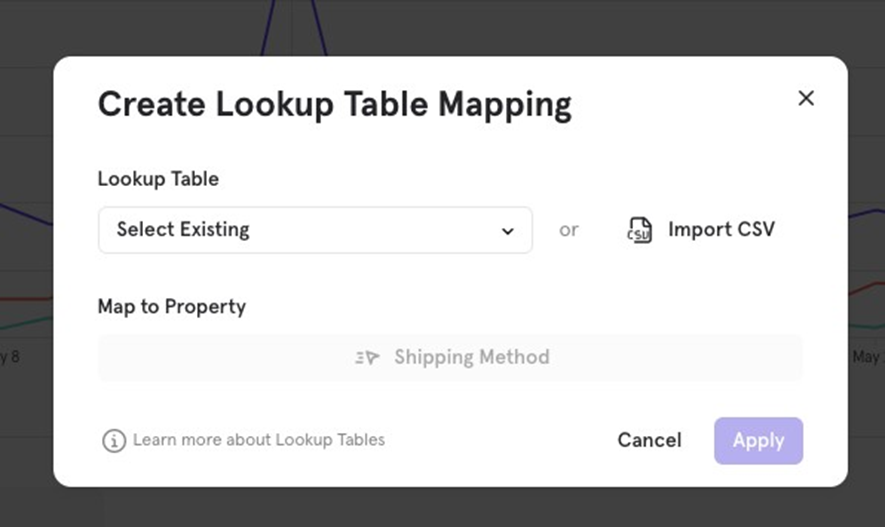This screenshot has height=527, width=885.
Task: Click the May 8 axis label
Action: click(10, 356)
